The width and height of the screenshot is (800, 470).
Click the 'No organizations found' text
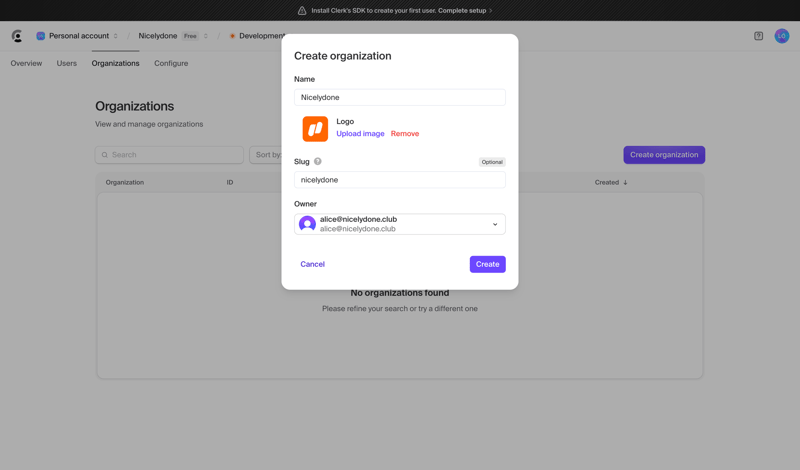pos(399,293)
